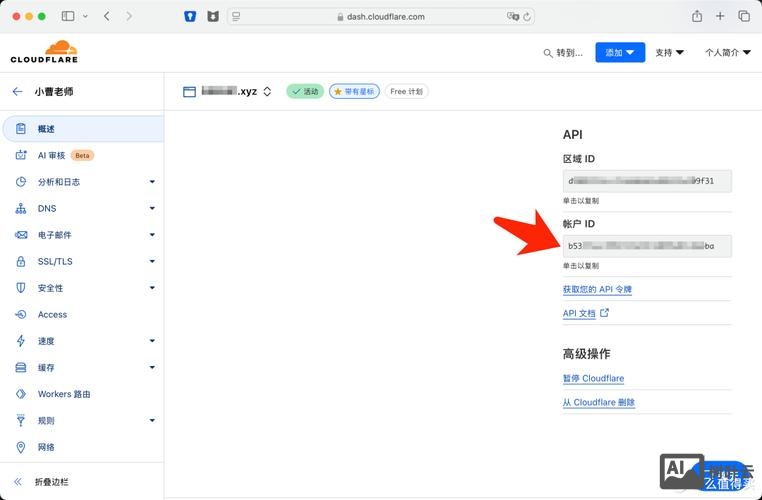This screenshot has height=500, width=762.
Task: Click the Access sidebar icon
Action: [20, 314]
